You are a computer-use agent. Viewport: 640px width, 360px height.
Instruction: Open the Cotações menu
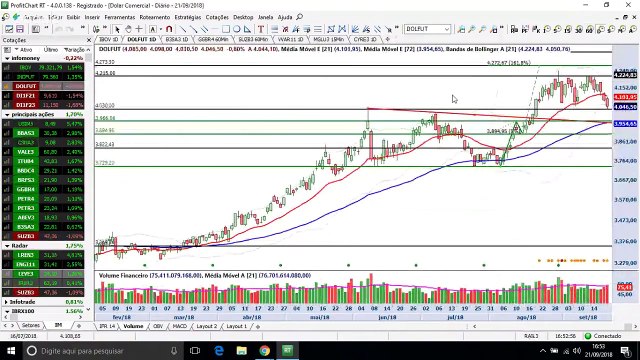pyautogui.click(x=217, y=17)
